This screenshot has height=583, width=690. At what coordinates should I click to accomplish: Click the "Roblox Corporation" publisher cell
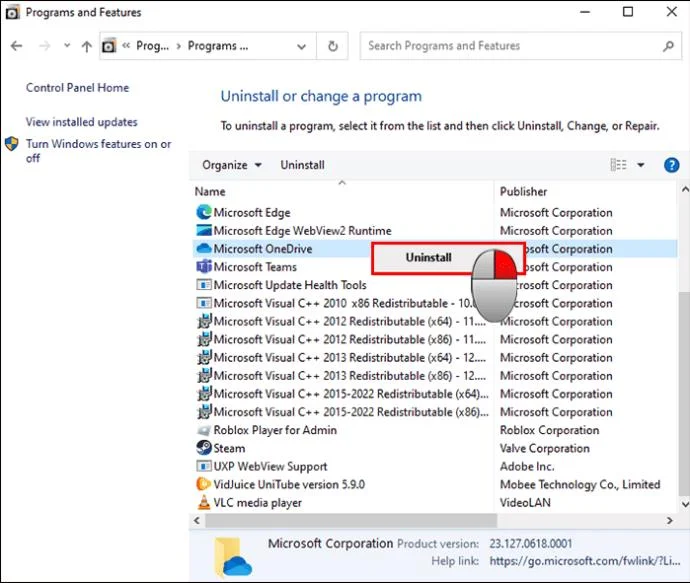(549, 430)
